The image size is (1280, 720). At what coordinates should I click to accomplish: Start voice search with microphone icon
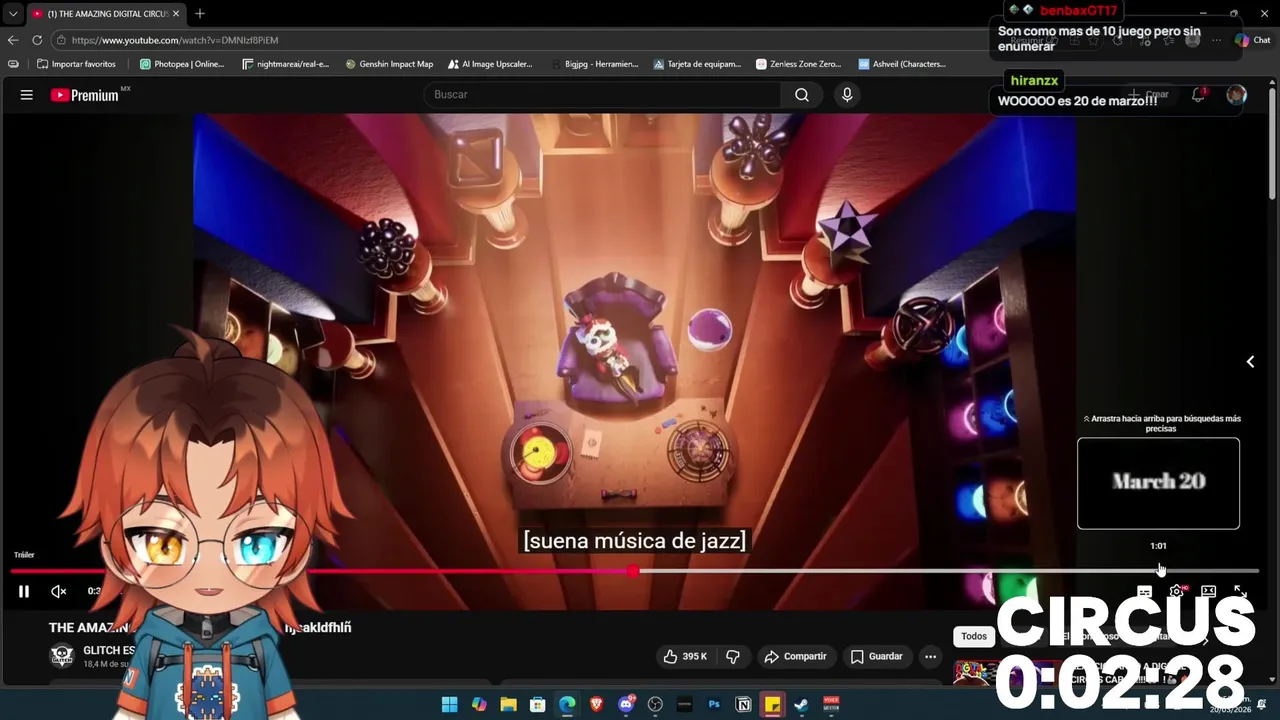click(x=847, y=94)
